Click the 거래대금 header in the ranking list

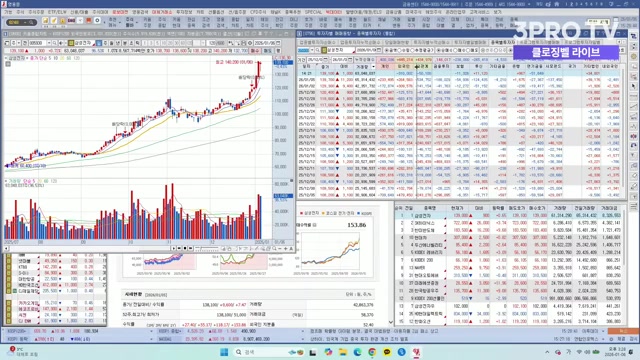(609, 208)
